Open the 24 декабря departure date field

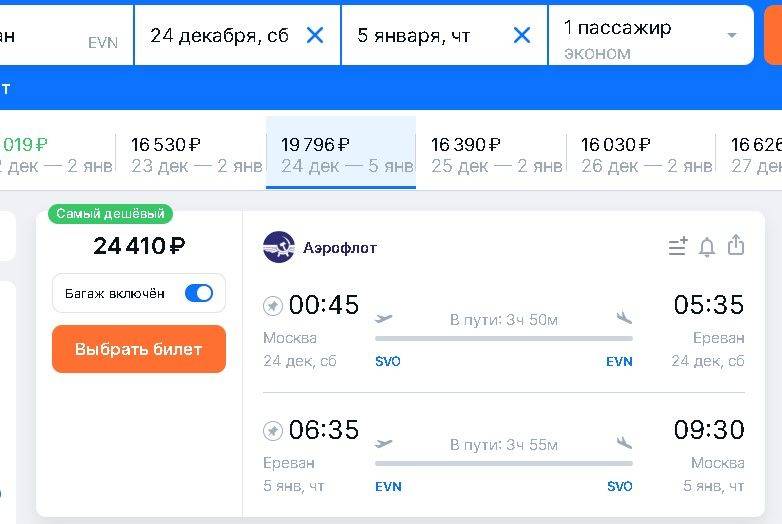click(x=220, y=36)
